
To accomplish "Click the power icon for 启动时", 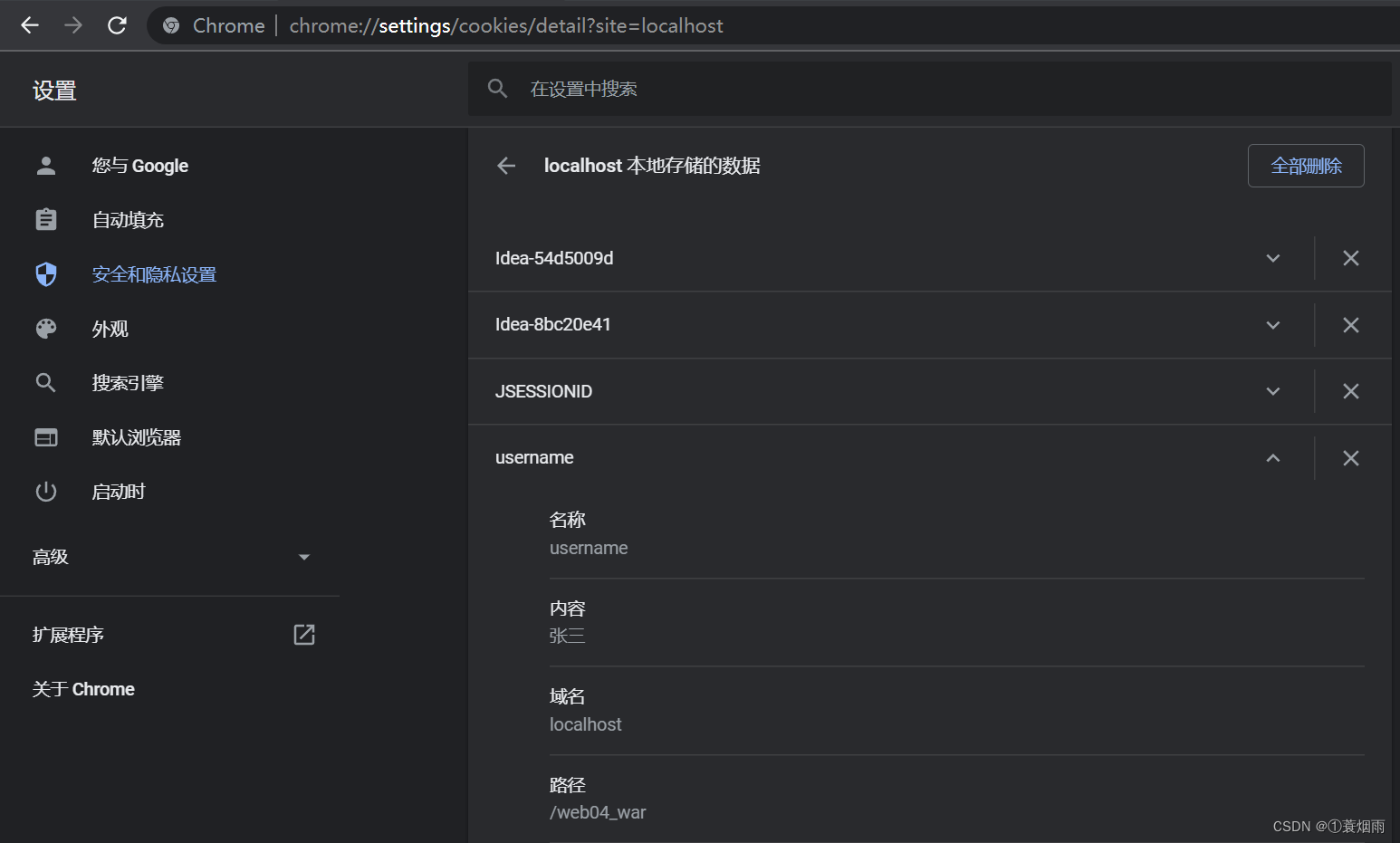I will (46, 492).
